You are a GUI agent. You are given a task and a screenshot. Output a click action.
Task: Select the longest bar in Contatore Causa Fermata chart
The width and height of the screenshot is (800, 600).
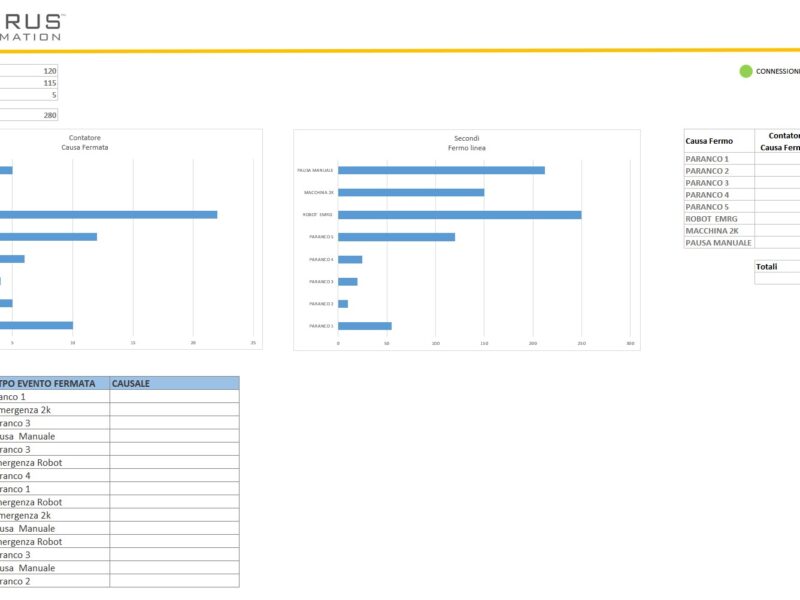pyautogui.click(x=110, y=214)
